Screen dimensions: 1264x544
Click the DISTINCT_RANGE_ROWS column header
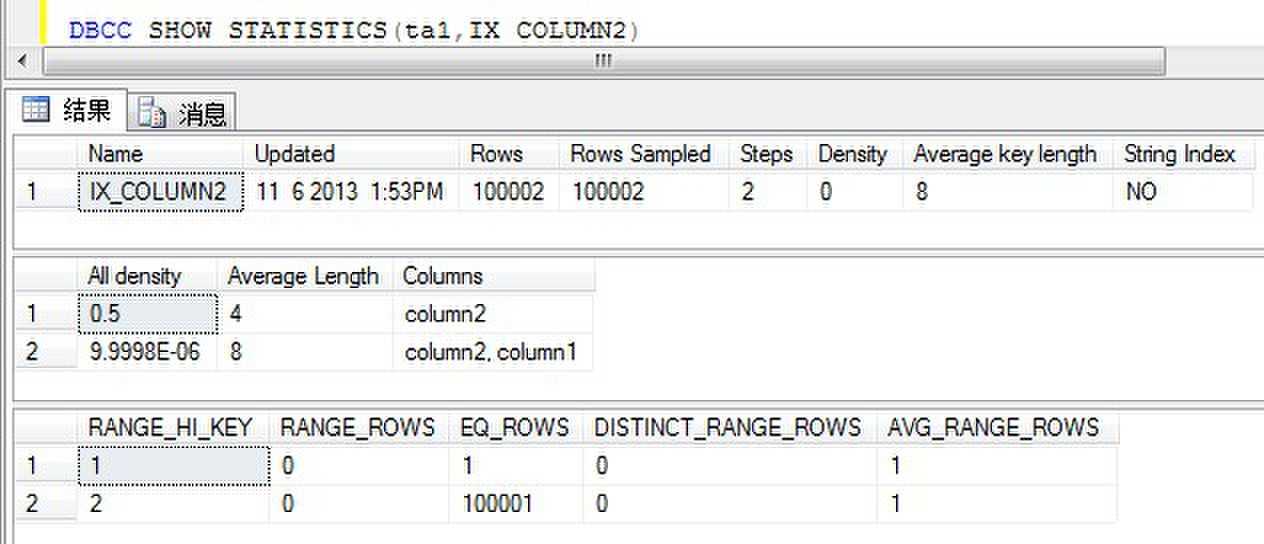(x=729, y=428)
